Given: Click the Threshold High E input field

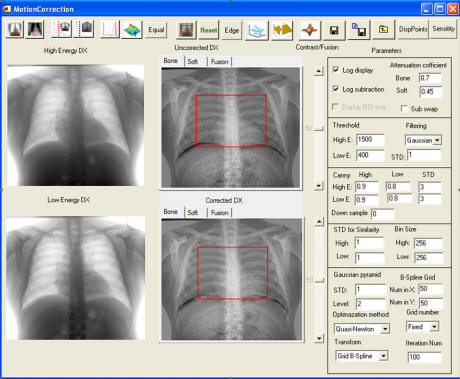Looking at the screenshot, I should [x=370, y=140].
